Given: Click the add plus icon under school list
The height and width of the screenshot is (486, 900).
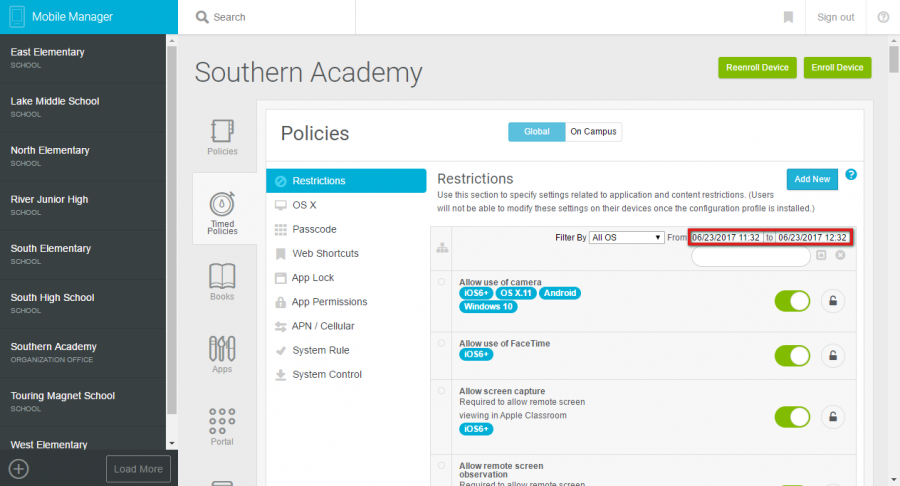Looking at the screenshot, I should [x=19, y=468].
